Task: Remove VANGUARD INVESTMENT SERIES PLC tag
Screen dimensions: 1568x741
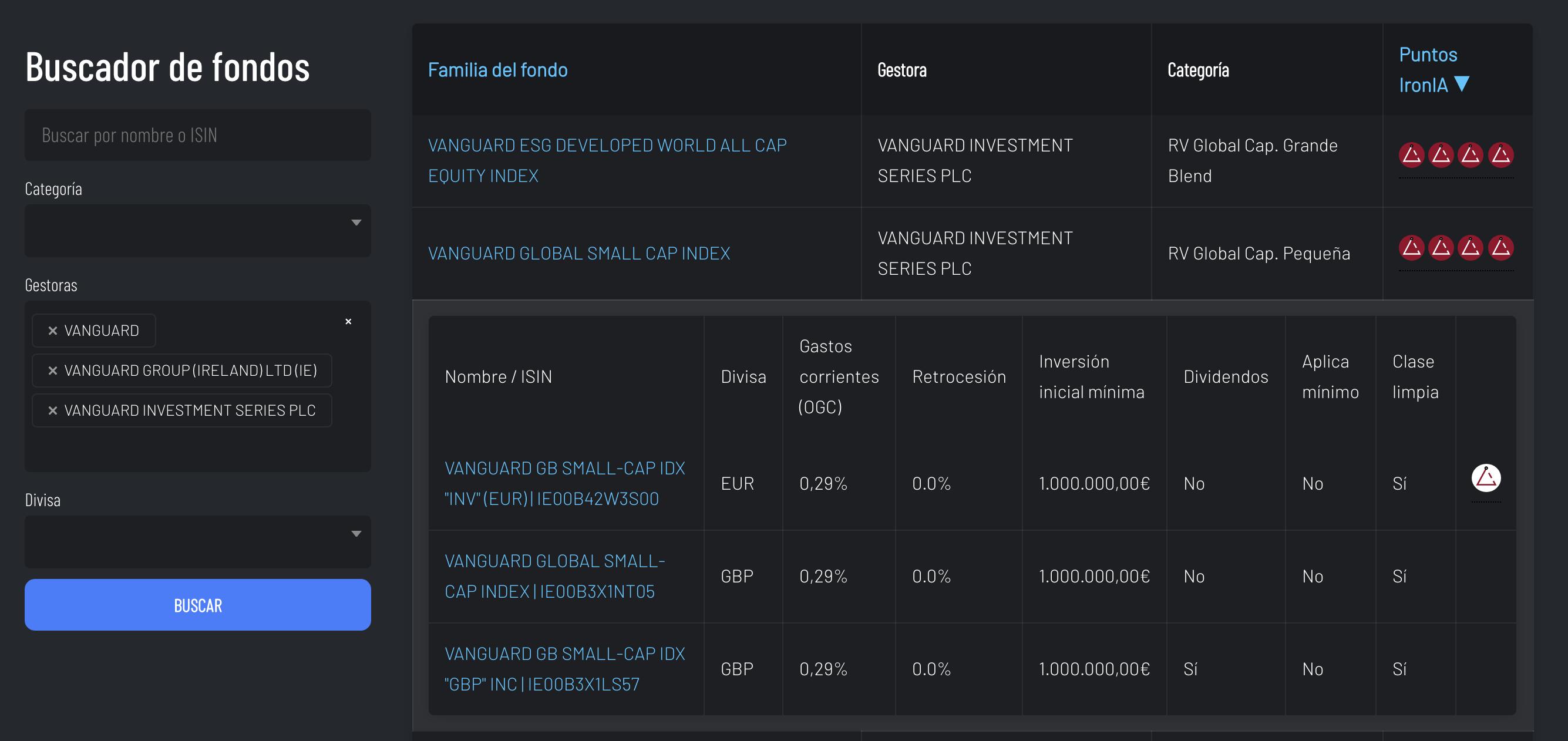Action: [53, 410]
